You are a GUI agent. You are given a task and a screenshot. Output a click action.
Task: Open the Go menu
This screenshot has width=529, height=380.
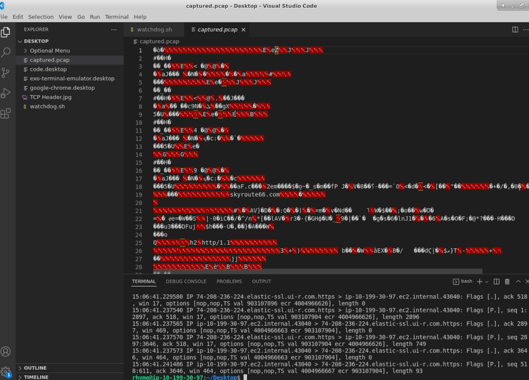coord(81,17)
